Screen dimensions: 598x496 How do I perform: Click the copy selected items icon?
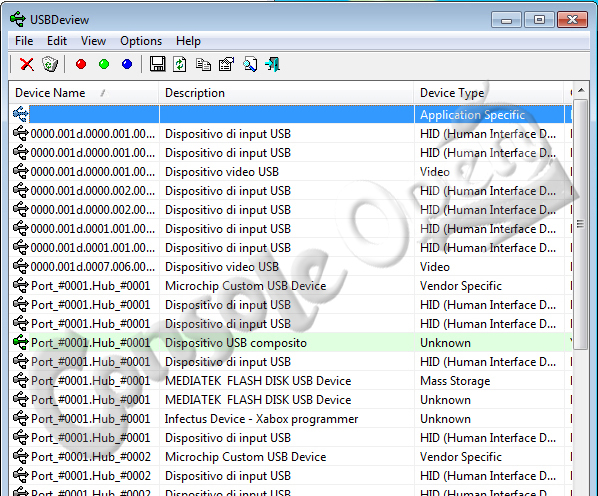203,64
